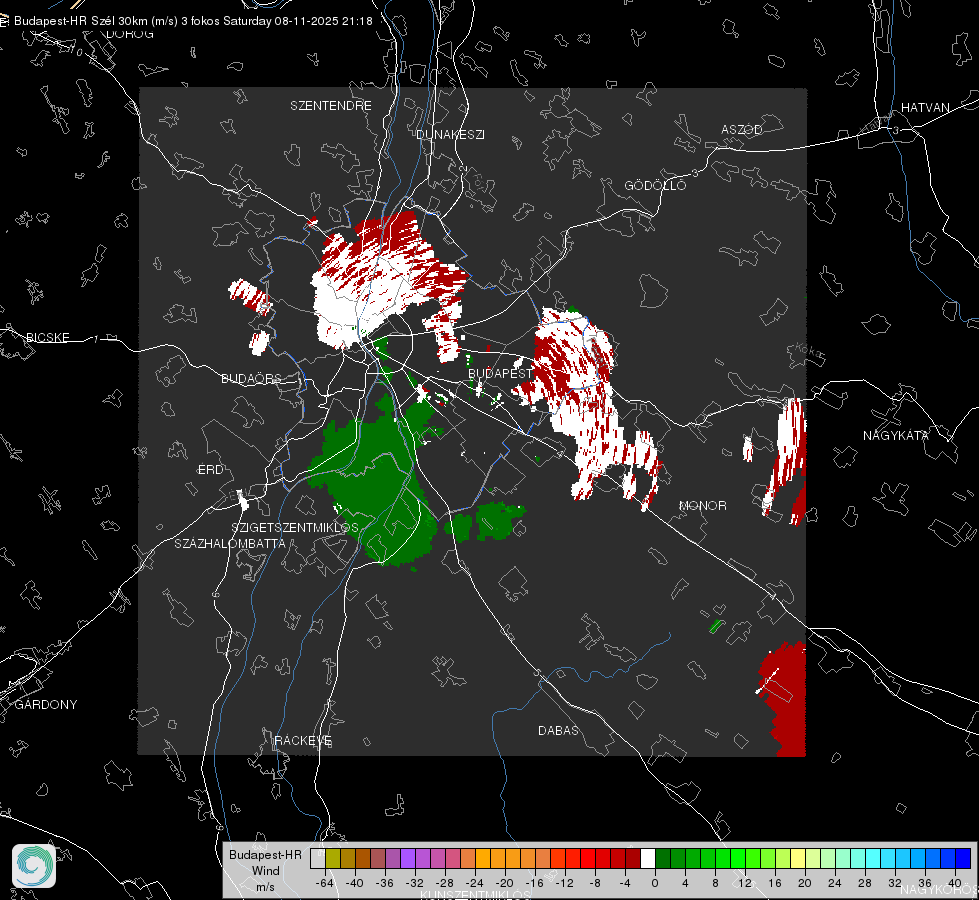Viewport: 979px width, 900px height.
Task: Select the light gray first legend swatch
Action: (x=318, y=859)
